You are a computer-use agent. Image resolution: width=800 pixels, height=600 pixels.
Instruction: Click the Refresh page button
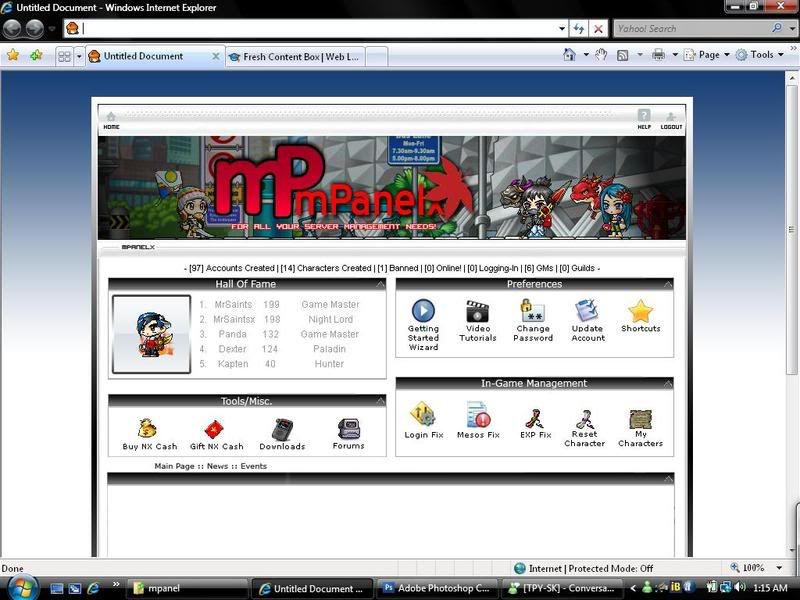(x=579, y=29)
